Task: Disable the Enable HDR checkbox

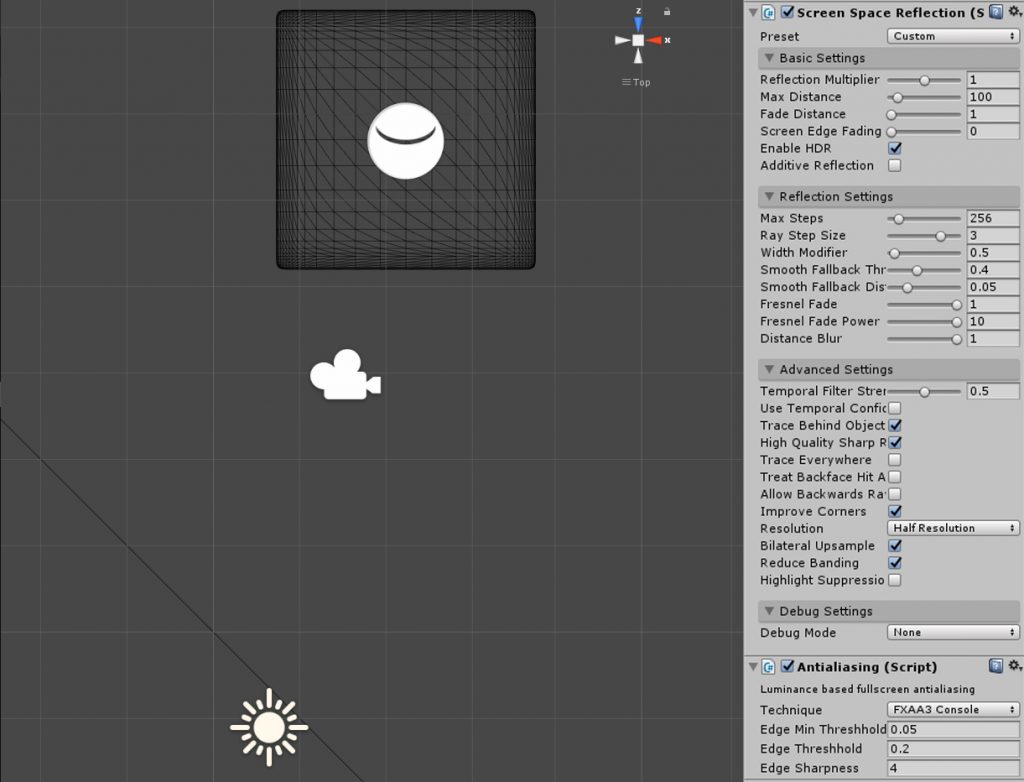Action: [x=895, y=149]
